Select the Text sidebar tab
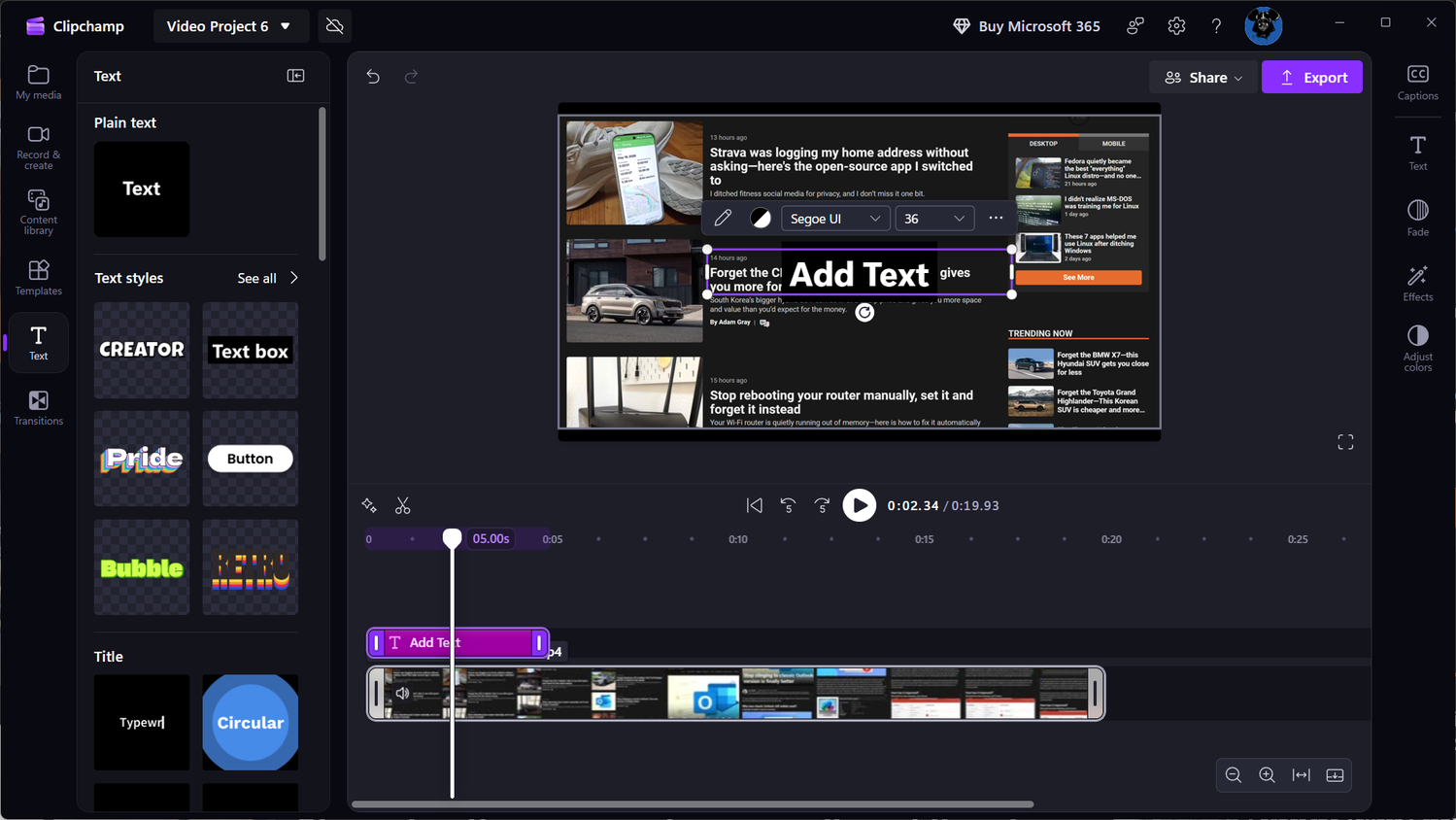The image size is (1456, 820). click(38, 342)
